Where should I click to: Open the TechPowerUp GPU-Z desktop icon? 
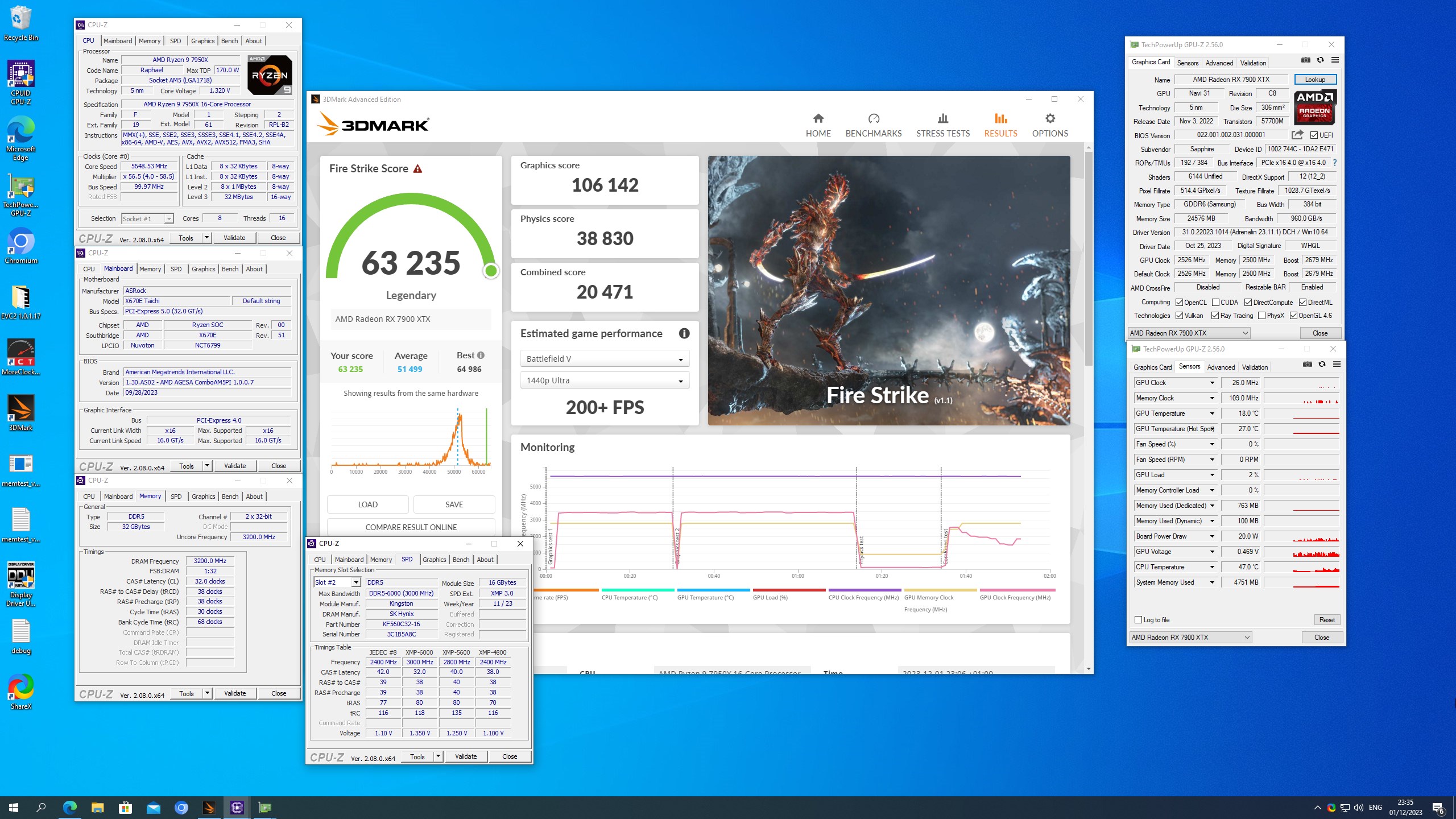pyautogui.click(x=21, y=194)
